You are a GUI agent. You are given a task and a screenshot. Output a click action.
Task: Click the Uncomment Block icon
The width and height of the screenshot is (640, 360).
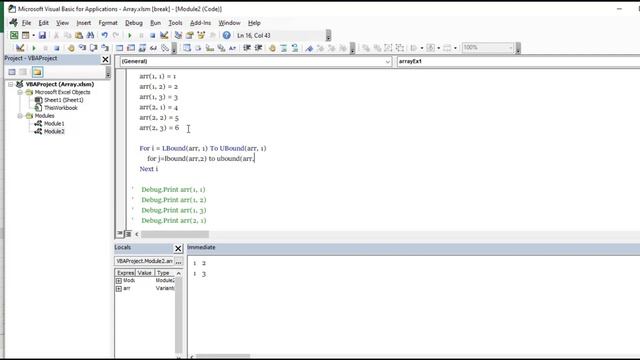295,48
